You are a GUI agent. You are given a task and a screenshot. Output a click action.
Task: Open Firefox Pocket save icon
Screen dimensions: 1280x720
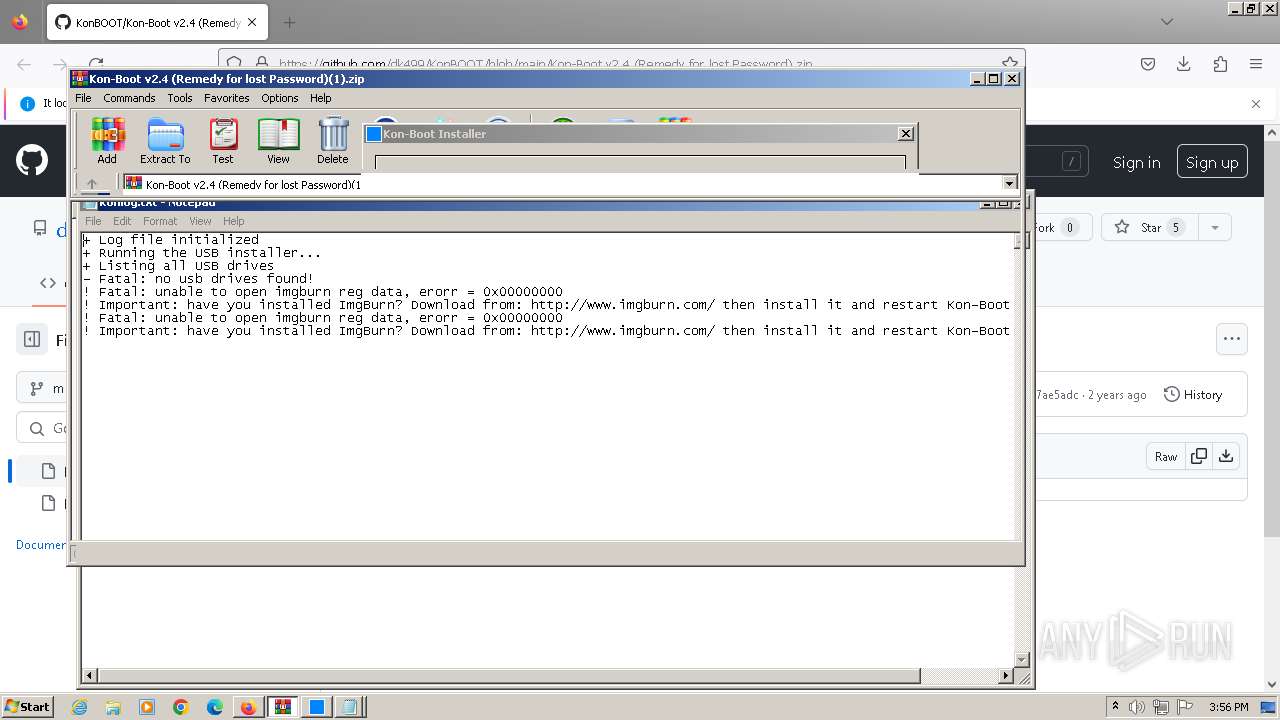[x=1148, y=64]
